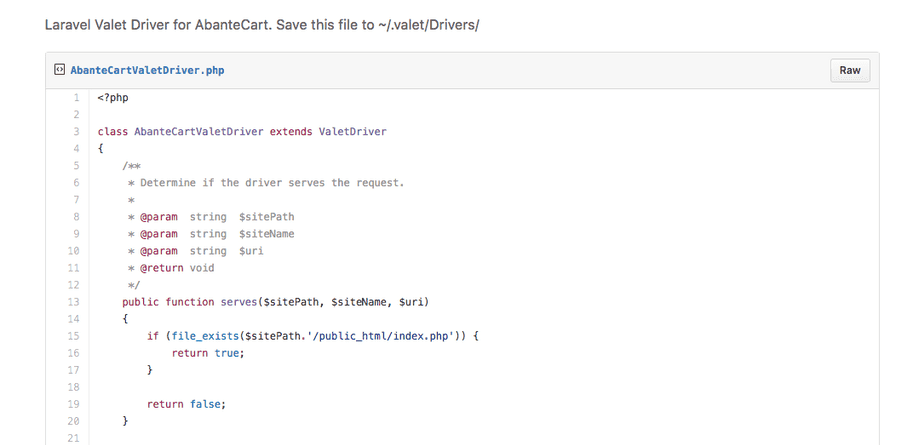913x445 pixels.
Task: Select line number 1
Action: tap(76, 98)
